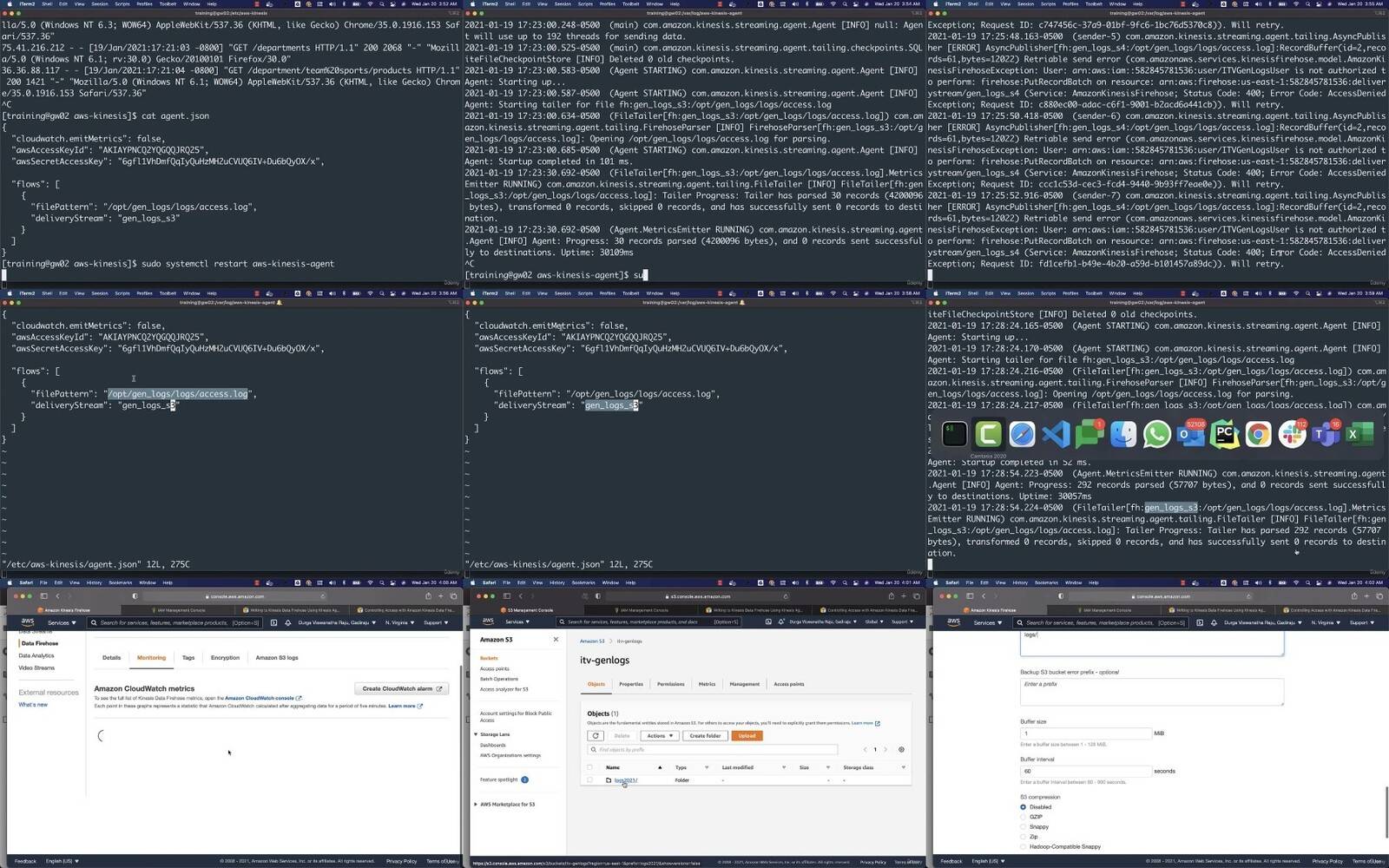Open Support menu in Firehose form window
Viewport: 1389px width, 868px height.
click(x=1360, y=622)
